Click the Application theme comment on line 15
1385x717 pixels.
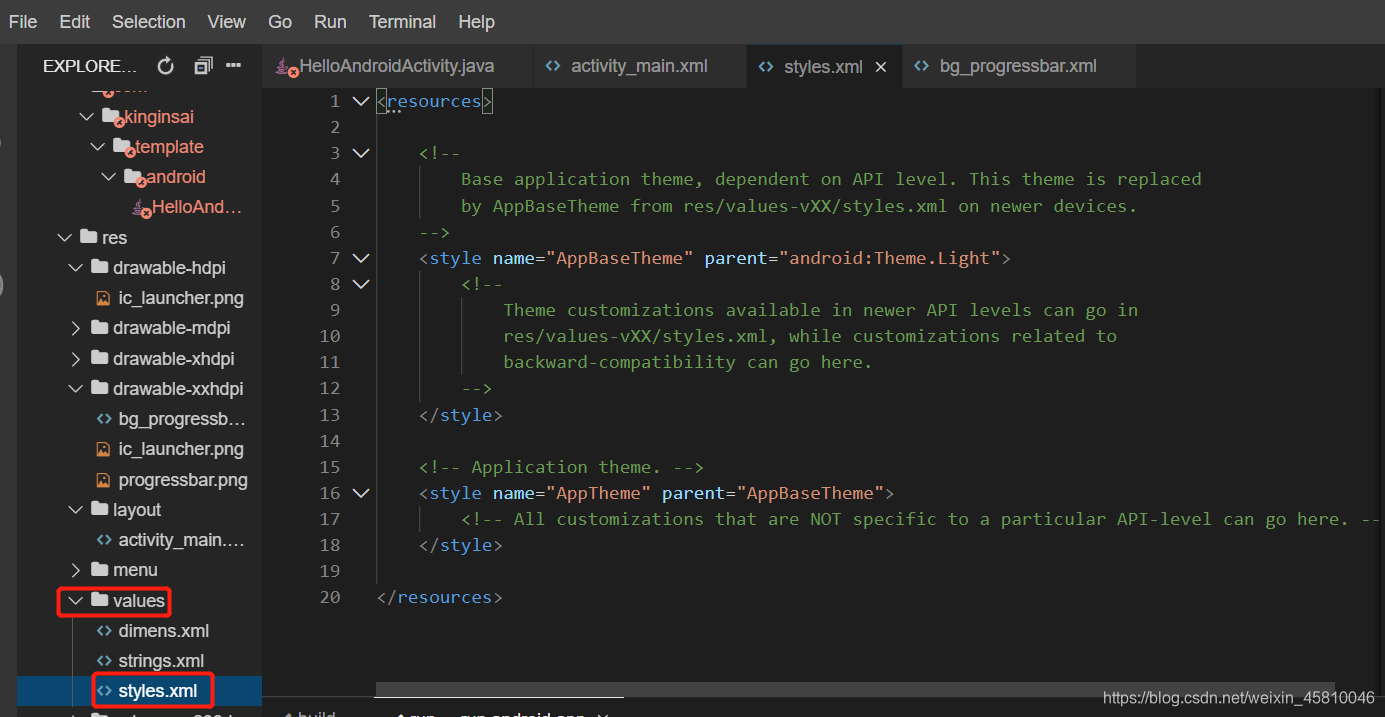562,467
